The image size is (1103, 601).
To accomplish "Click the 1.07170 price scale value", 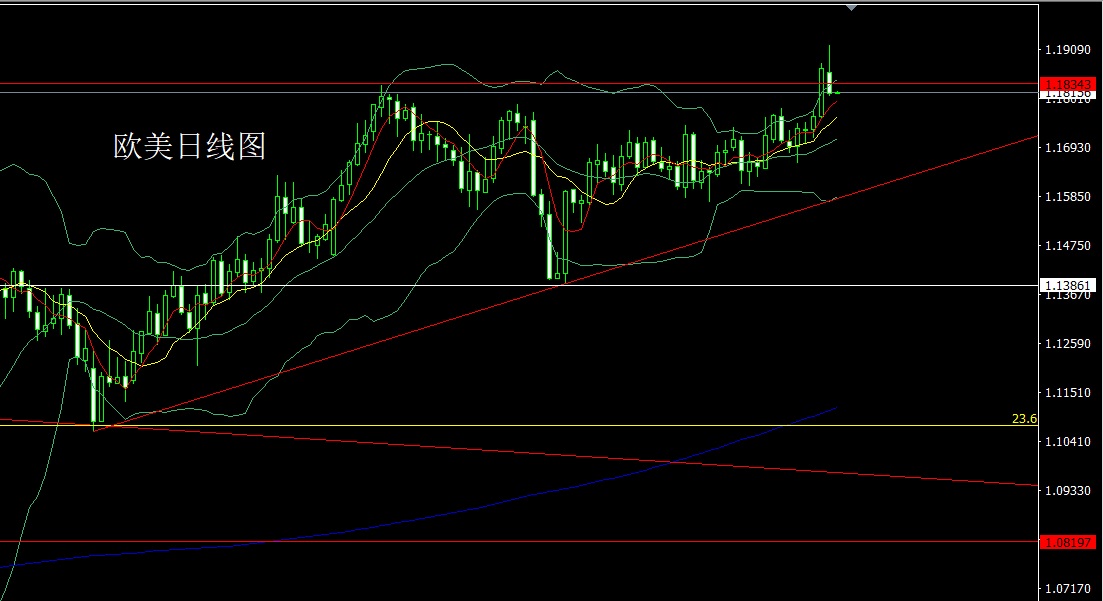I will coord(1067,588).
